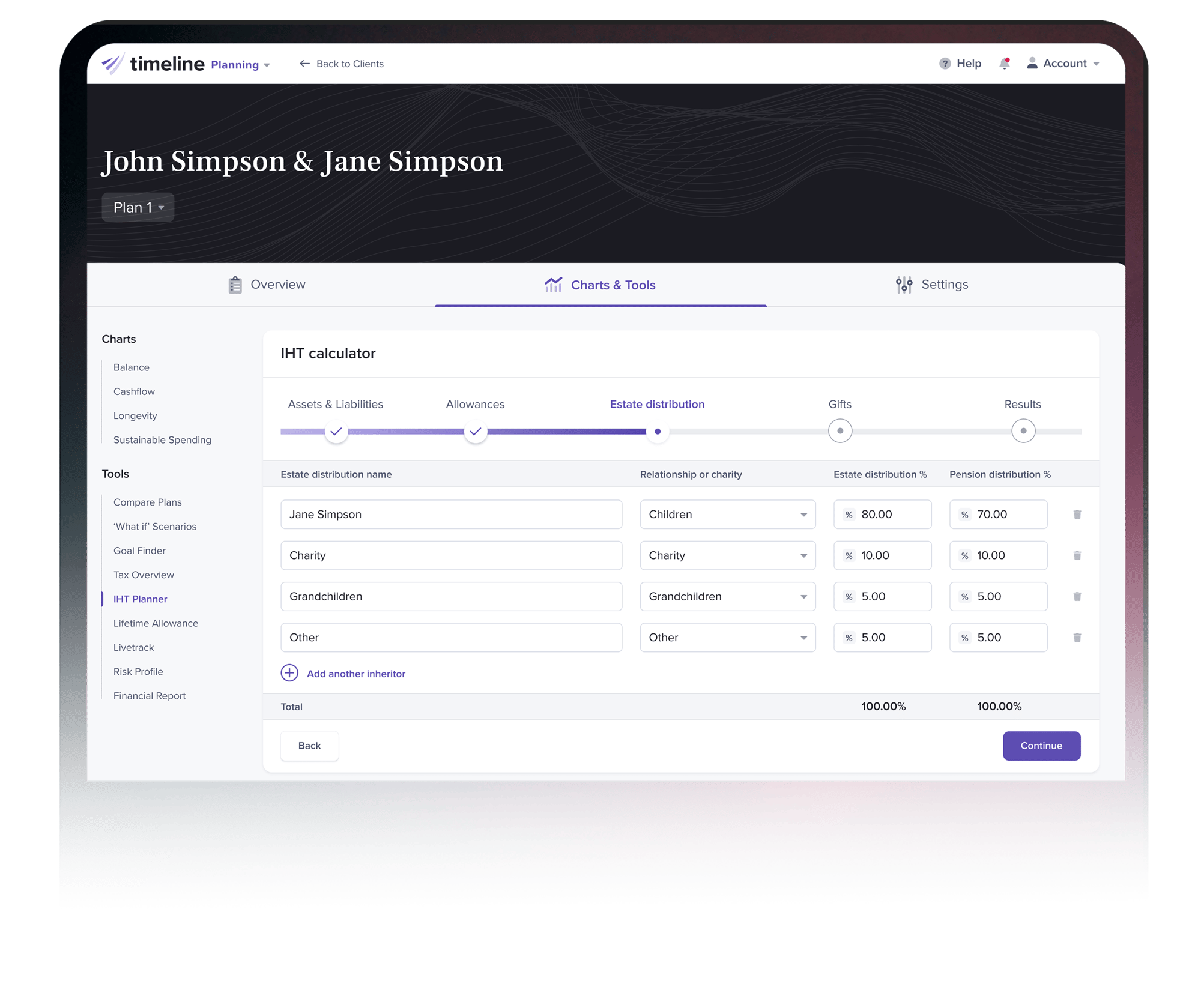The width and height of the screenshot is (1201, 1008).
Task: Open the Balance chart
Action: tap(132, 367)
